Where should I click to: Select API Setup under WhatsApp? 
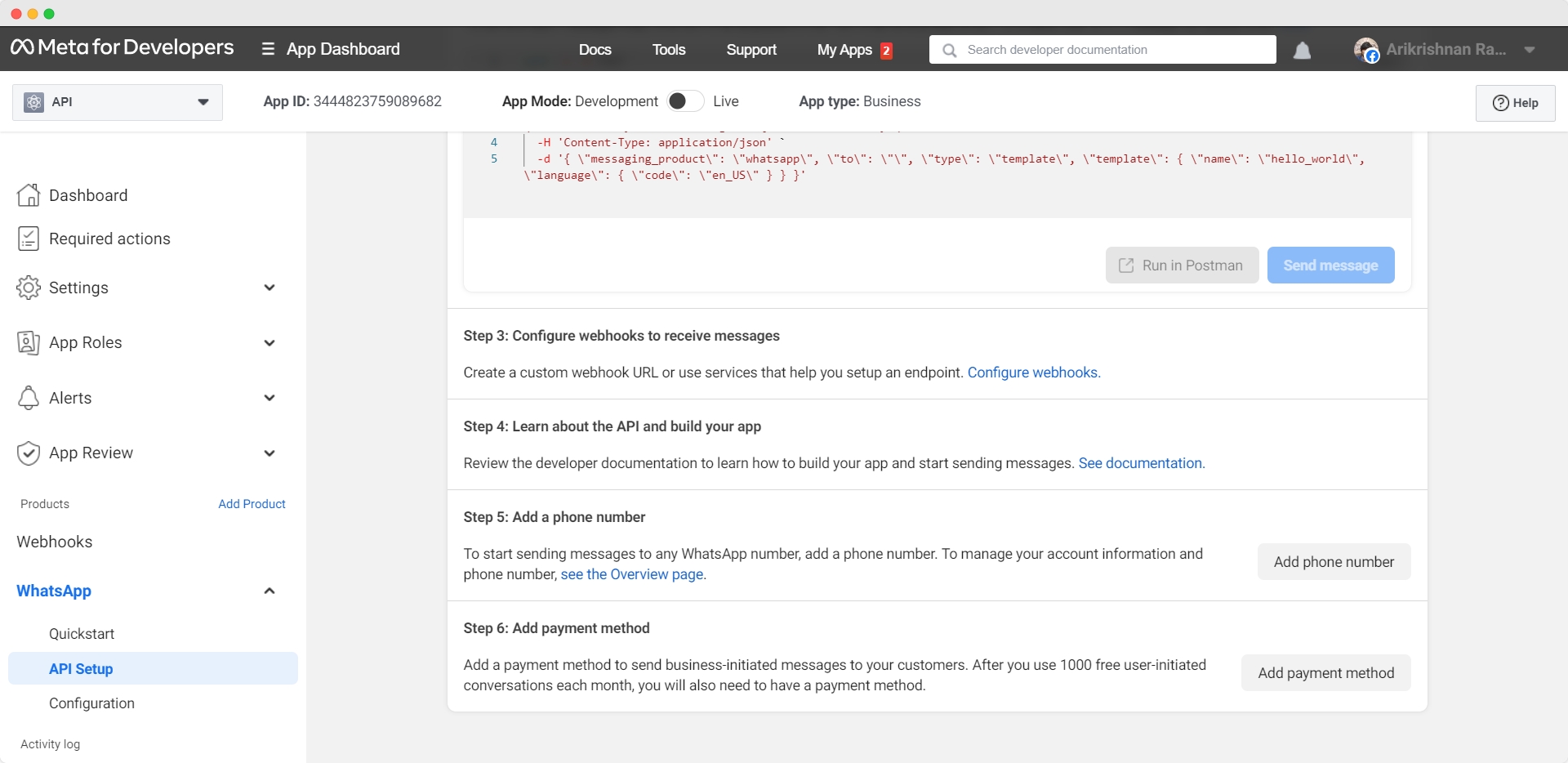coord(153,668)
